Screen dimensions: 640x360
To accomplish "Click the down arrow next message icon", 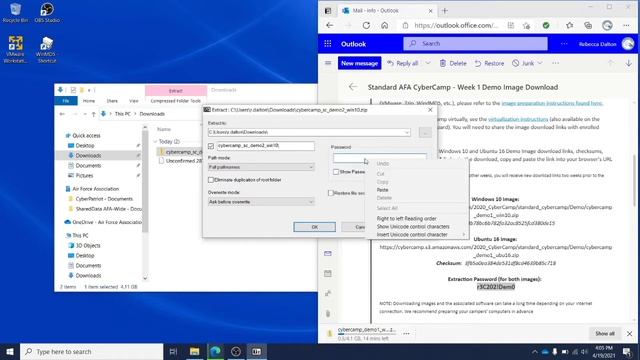I will (x=629, y=63).
